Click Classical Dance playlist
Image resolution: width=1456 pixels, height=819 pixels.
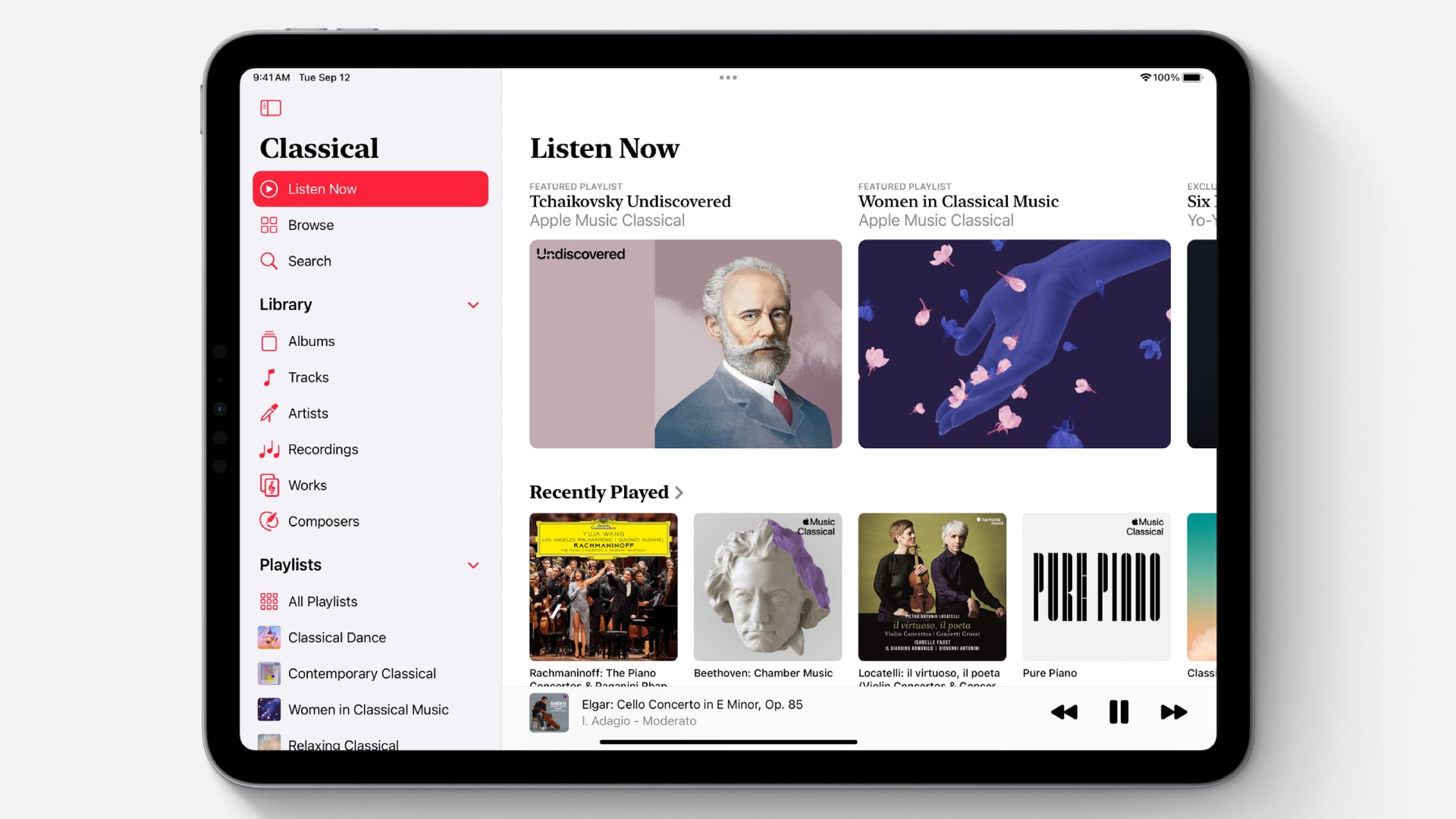[337, 637]
